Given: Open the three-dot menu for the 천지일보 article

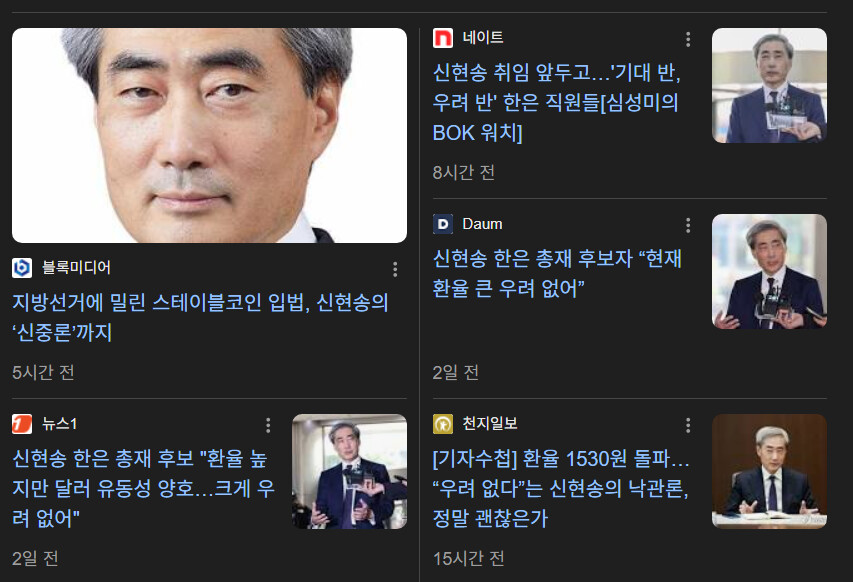Looking at the screenshot, I should pos(688,425).
